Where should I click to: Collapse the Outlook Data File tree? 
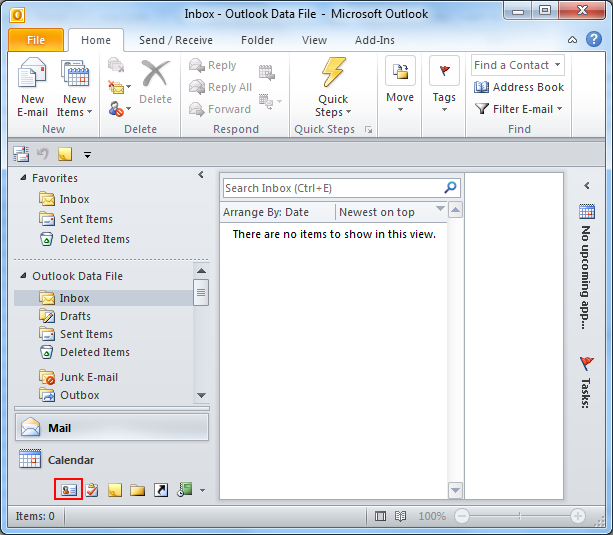click(23, 276)
